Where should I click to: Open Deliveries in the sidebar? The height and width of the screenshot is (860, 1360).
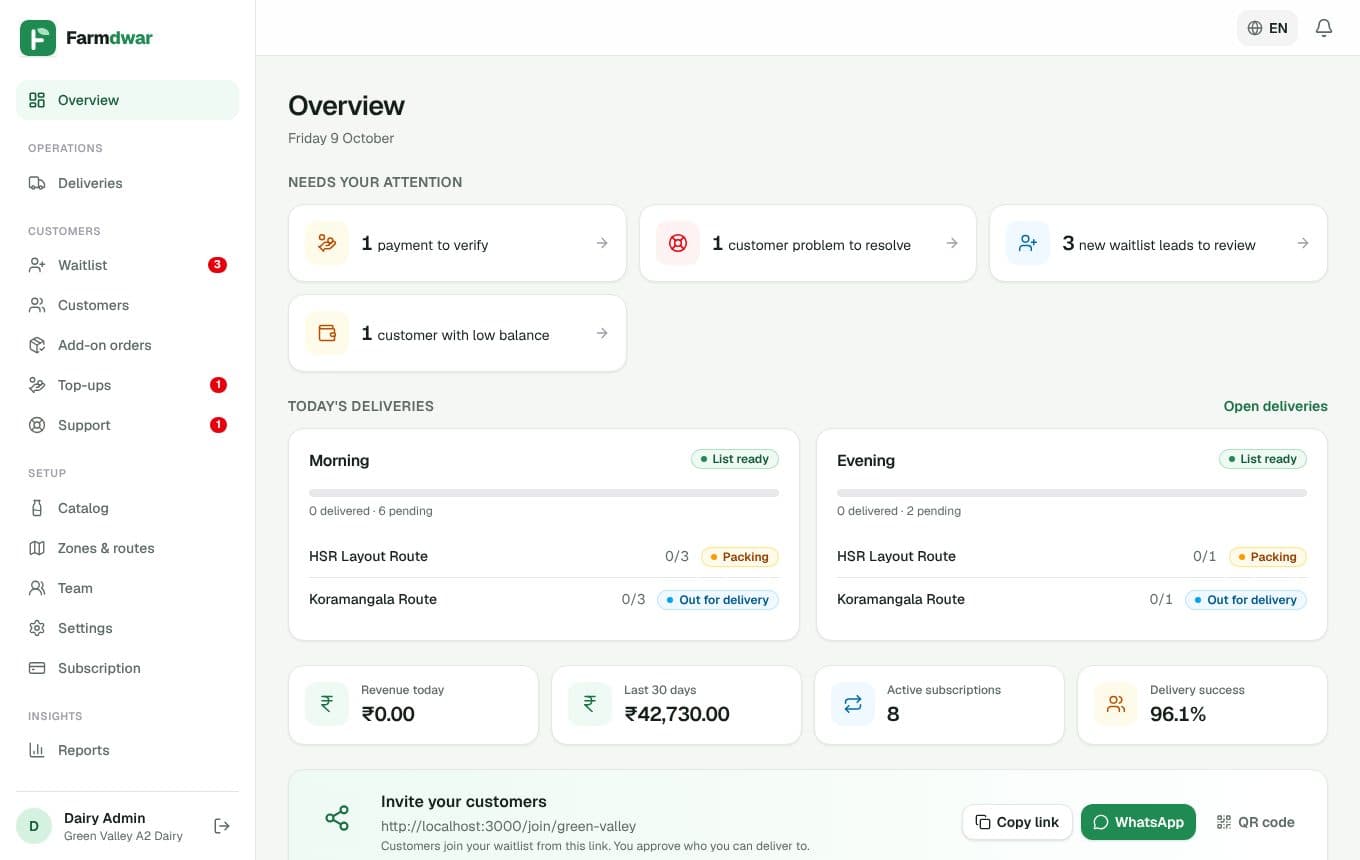pyautogui.click(x=128, y=183)
